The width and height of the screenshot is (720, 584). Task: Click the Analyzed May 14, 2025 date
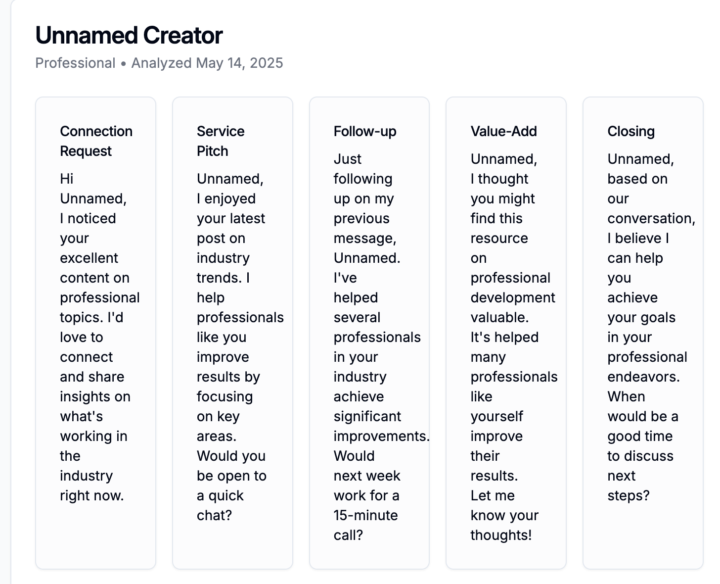(x=207, y=64)
